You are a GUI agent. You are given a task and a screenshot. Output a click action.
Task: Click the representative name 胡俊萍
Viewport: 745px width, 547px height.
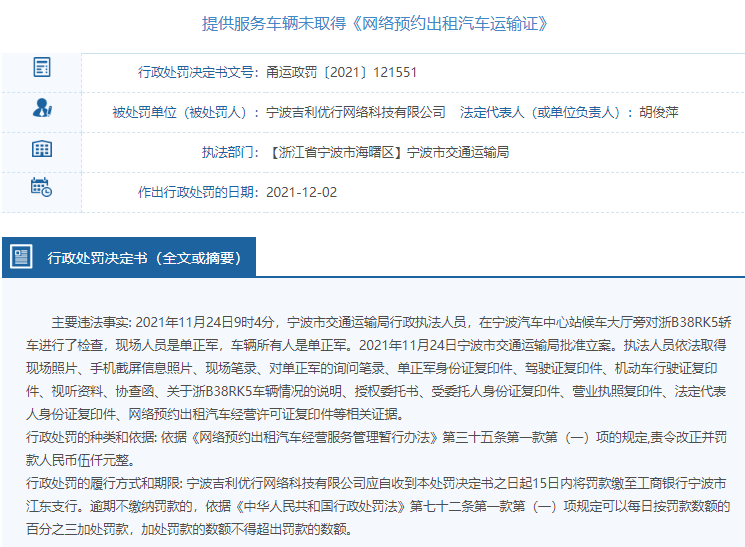(x=658, y=113)
